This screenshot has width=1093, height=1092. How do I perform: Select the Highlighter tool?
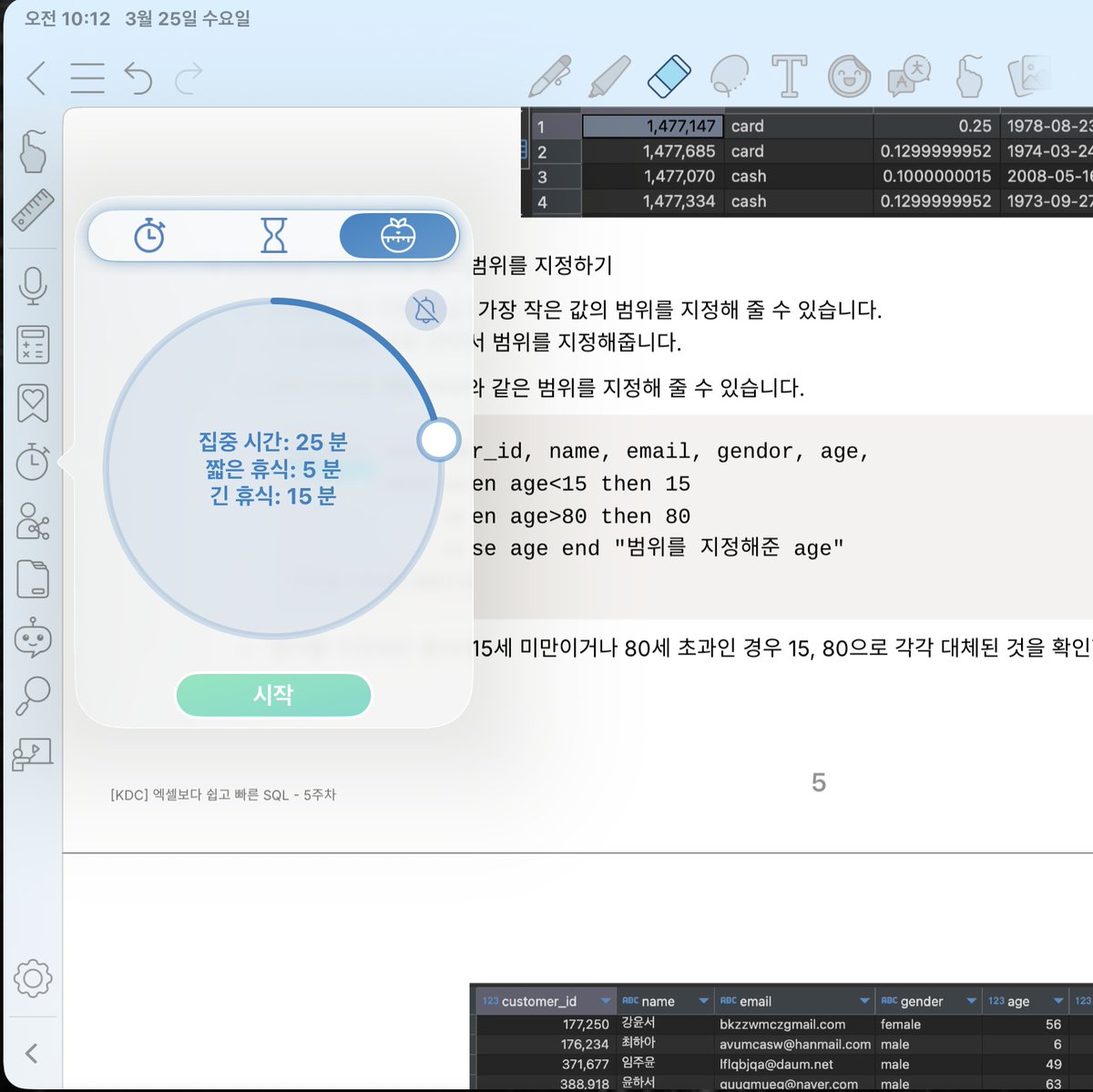point(609,77)
